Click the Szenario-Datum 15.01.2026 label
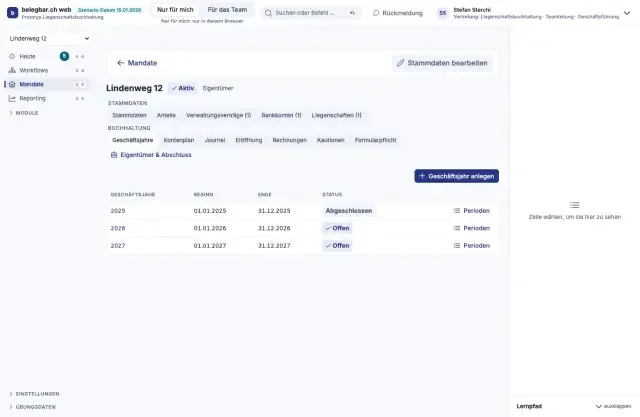640x417 pixels. click(x=109, y=10)
